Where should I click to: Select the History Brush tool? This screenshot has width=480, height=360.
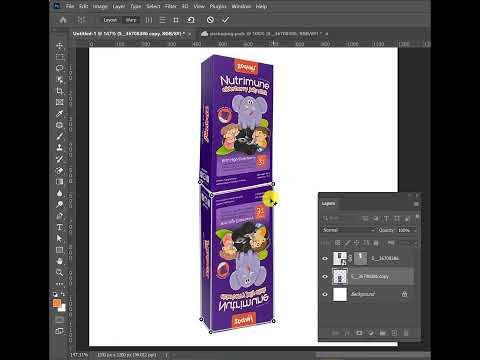point(60,159)
